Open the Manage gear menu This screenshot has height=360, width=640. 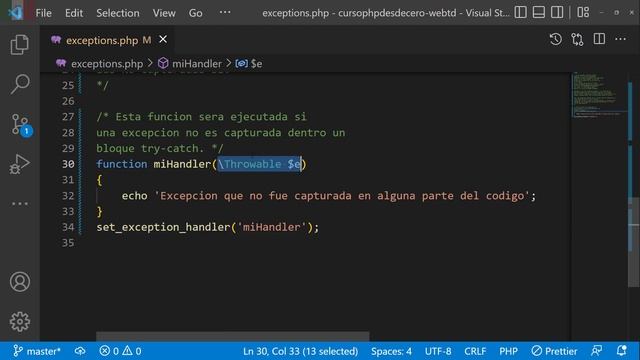tap(20, 322)
